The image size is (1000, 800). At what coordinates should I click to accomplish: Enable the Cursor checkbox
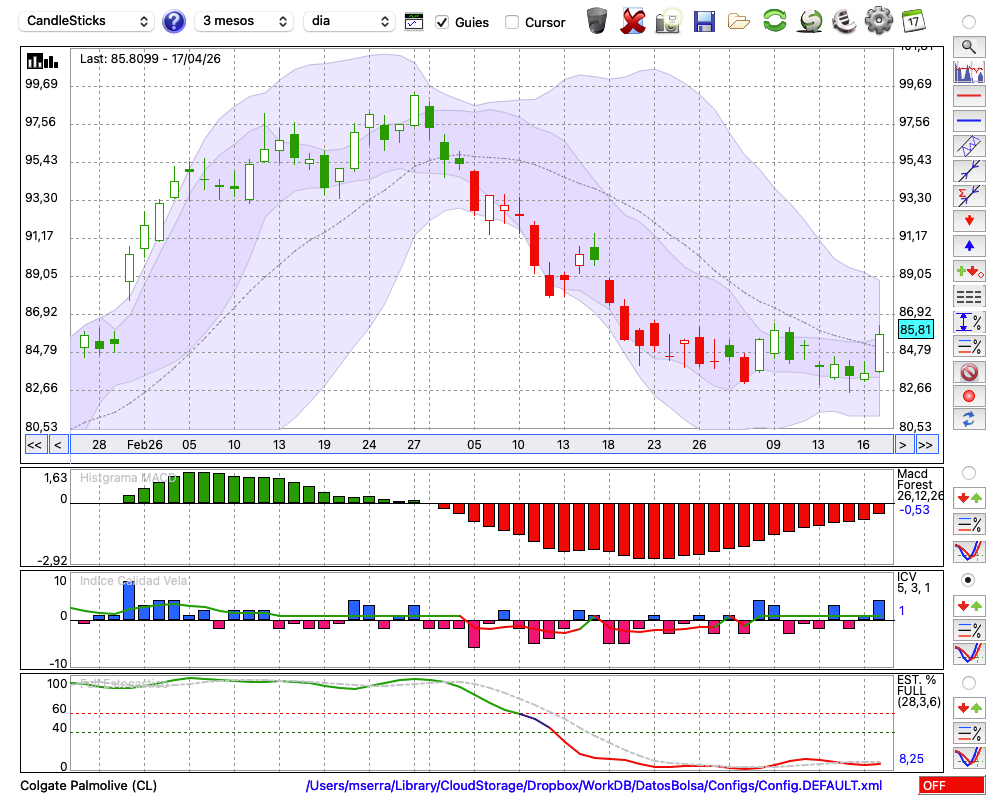point(511,22)
